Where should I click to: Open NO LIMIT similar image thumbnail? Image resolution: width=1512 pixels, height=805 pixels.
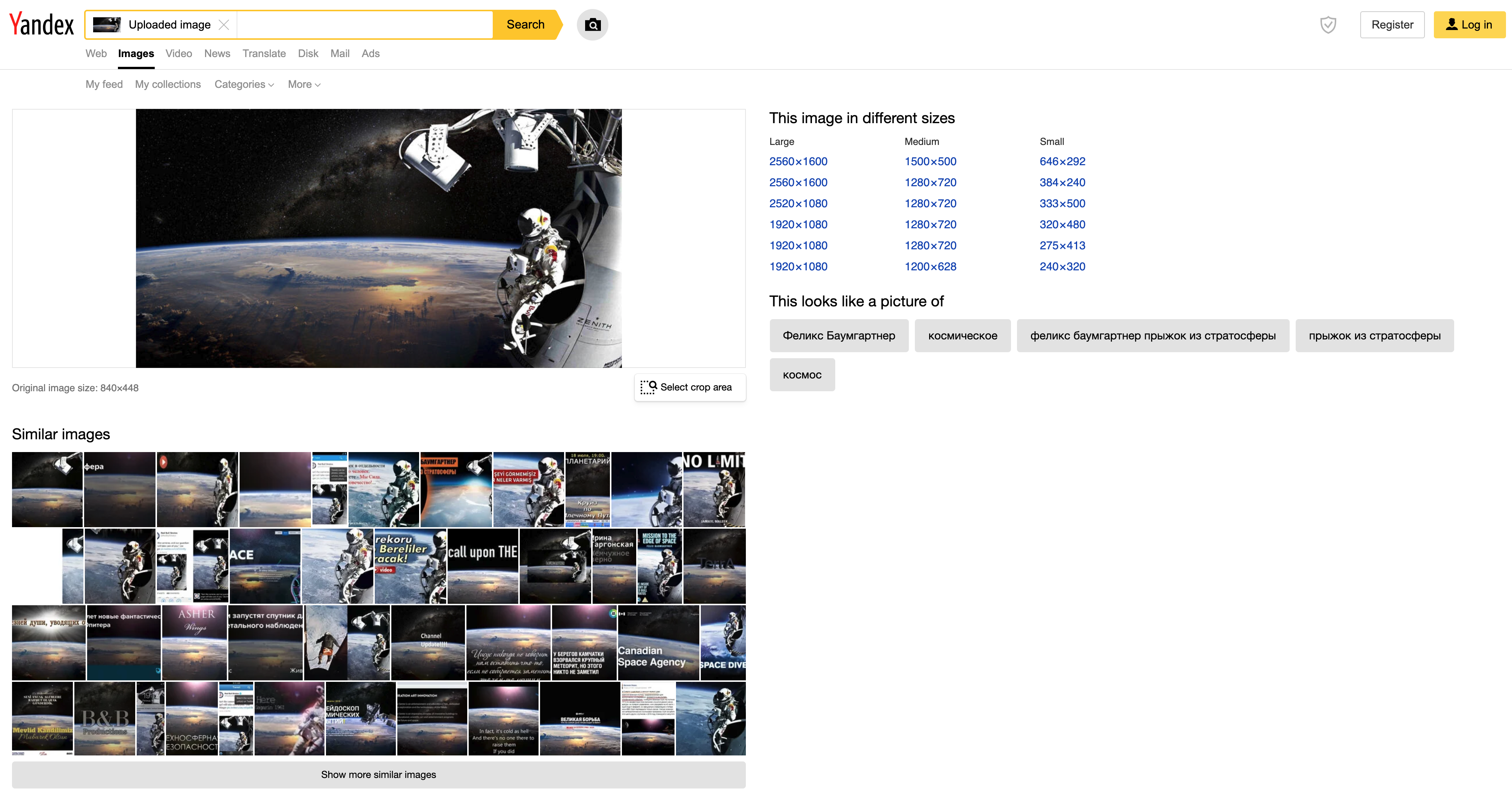click(x=714, y=489)
